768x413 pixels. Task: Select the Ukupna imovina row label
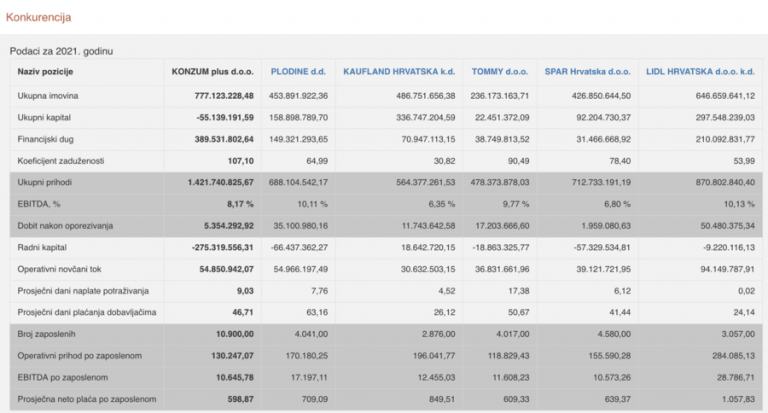(x=49, y=95)
